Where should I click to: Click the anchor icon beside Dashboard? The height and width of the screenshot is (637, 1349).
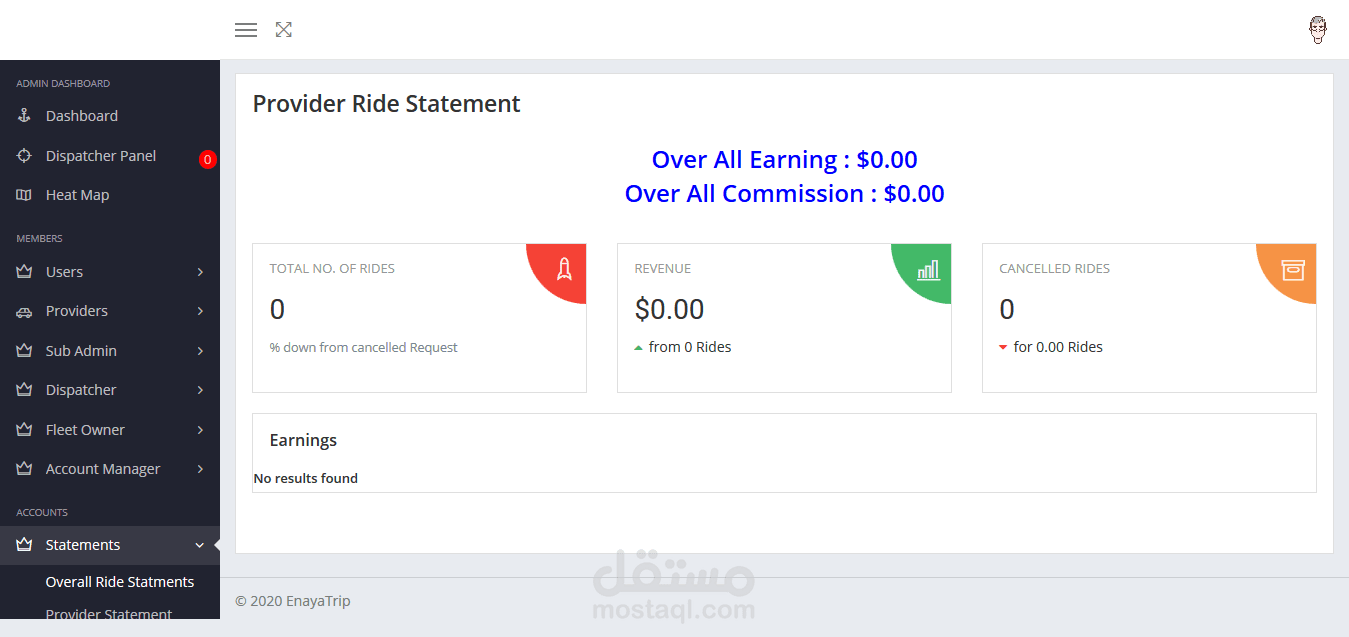click(x=25, y=116)
